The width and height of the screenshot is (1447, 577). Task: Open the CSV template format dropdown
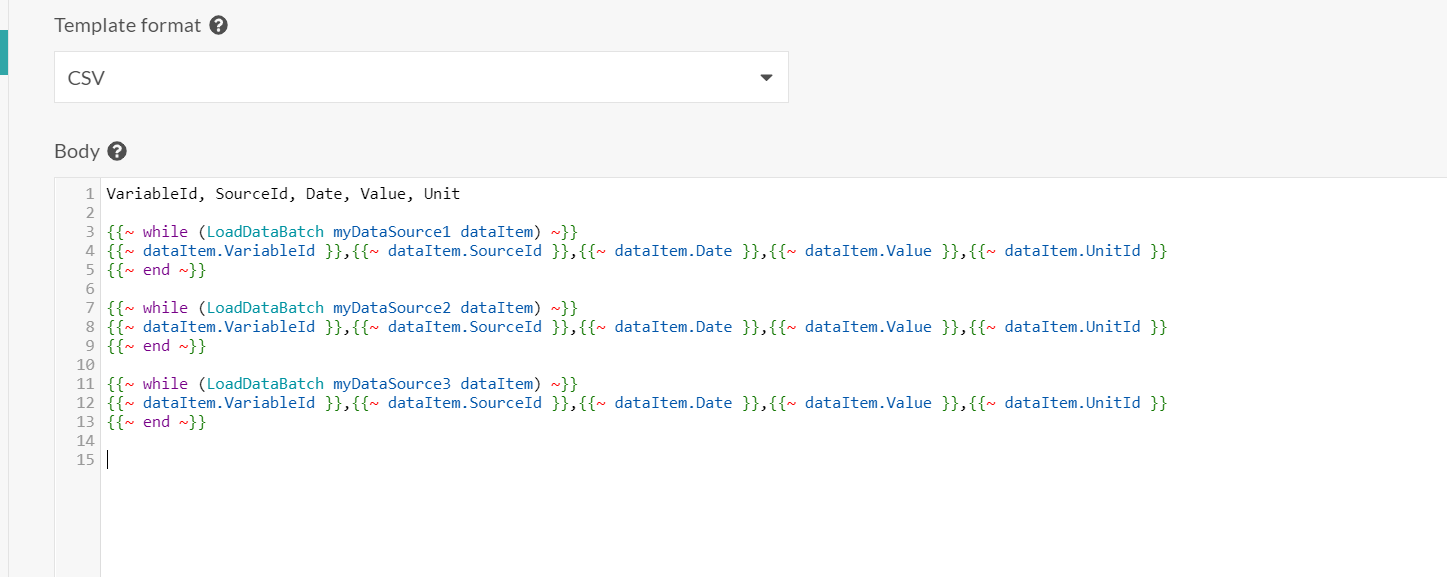click(x=420, y=78)
